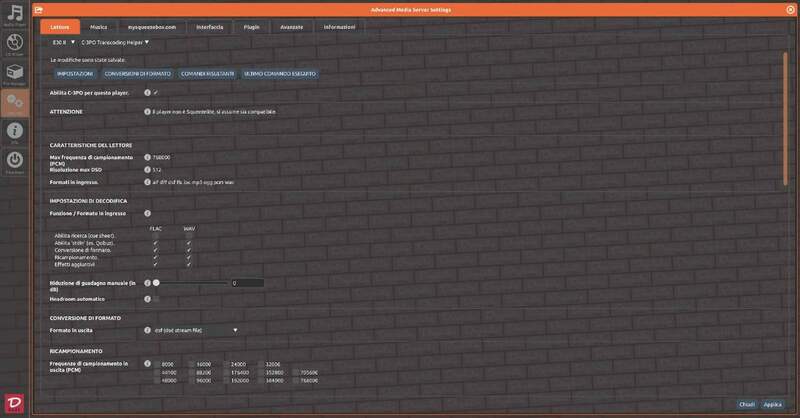Switch to the Plugin tab

pos(251,27)
